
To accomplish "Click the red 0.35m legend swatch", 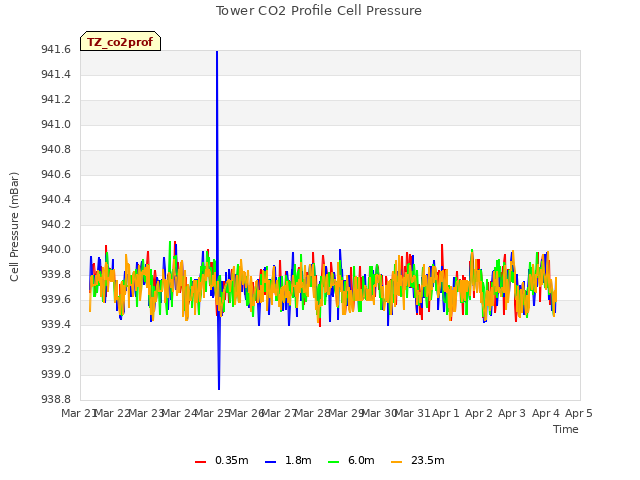I will pos(200,462).
